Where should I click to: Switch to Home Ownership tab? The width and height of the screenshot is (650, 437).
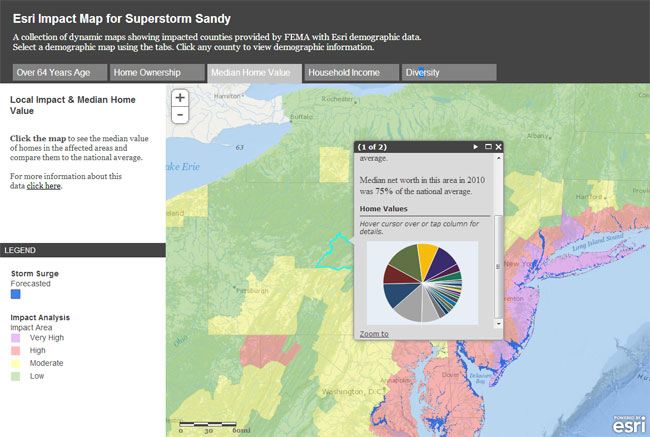pos(157,72)
